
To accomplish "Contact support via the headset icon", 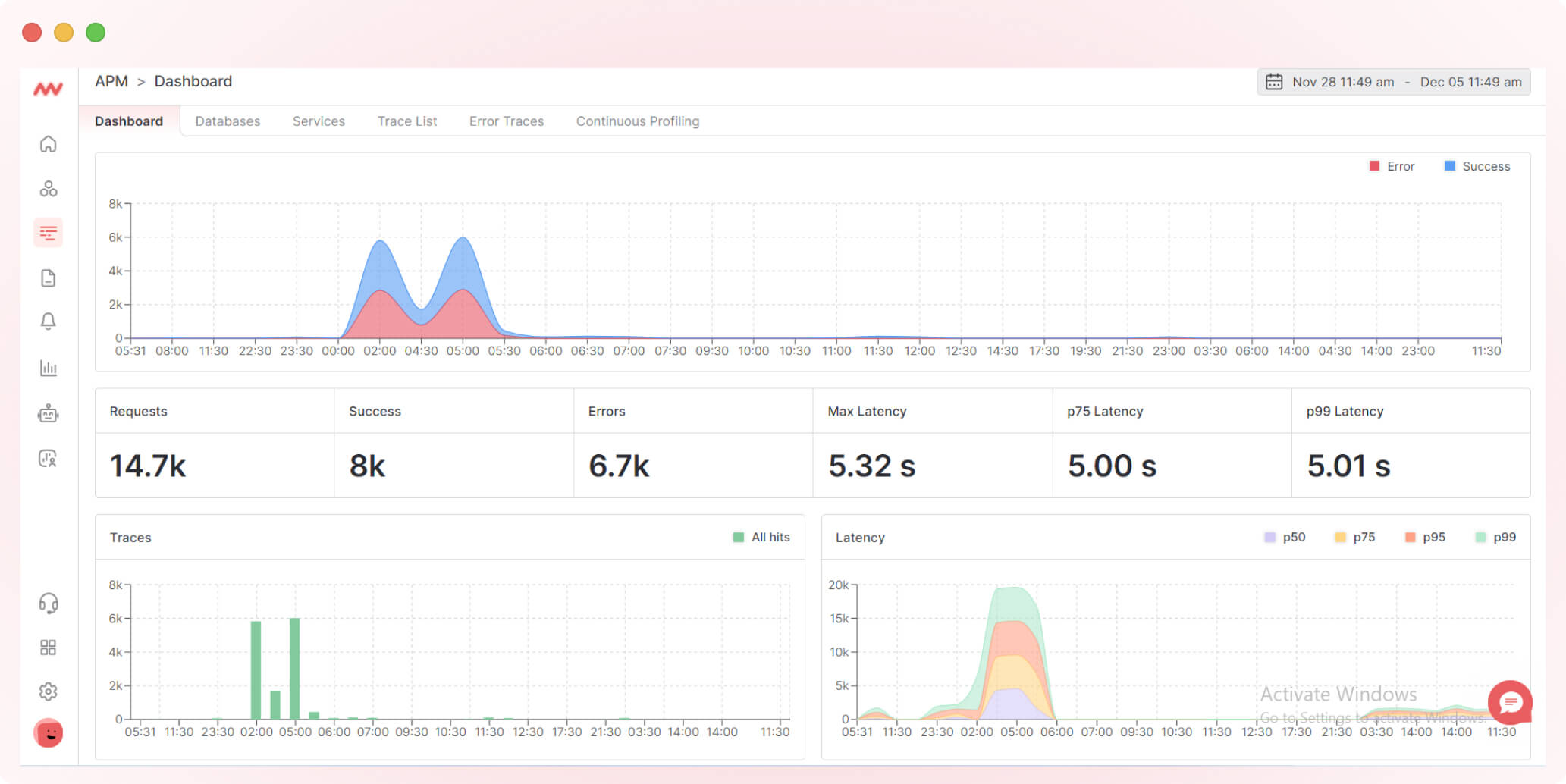I will [48, 604].
